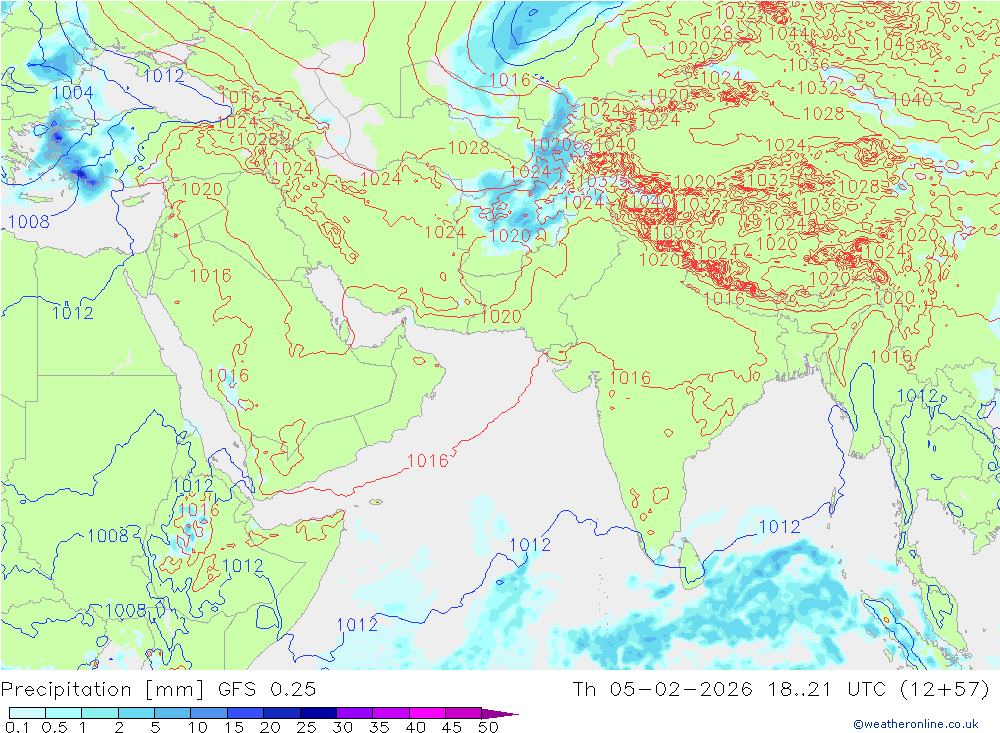This screenshot has width=1000, height=733.
Task: Click the red '1016' label over central India
Action: click(631, 378)
